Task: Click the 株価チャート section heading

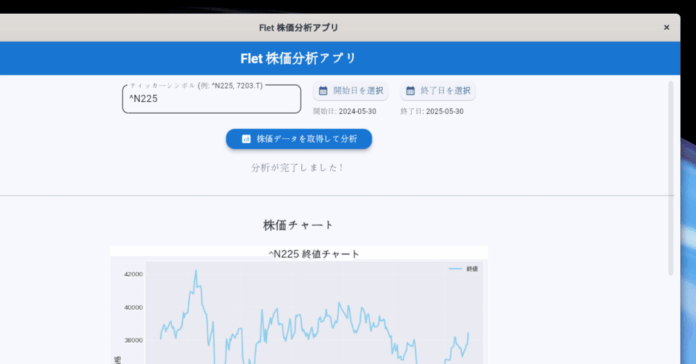Action: click(298, 225)
